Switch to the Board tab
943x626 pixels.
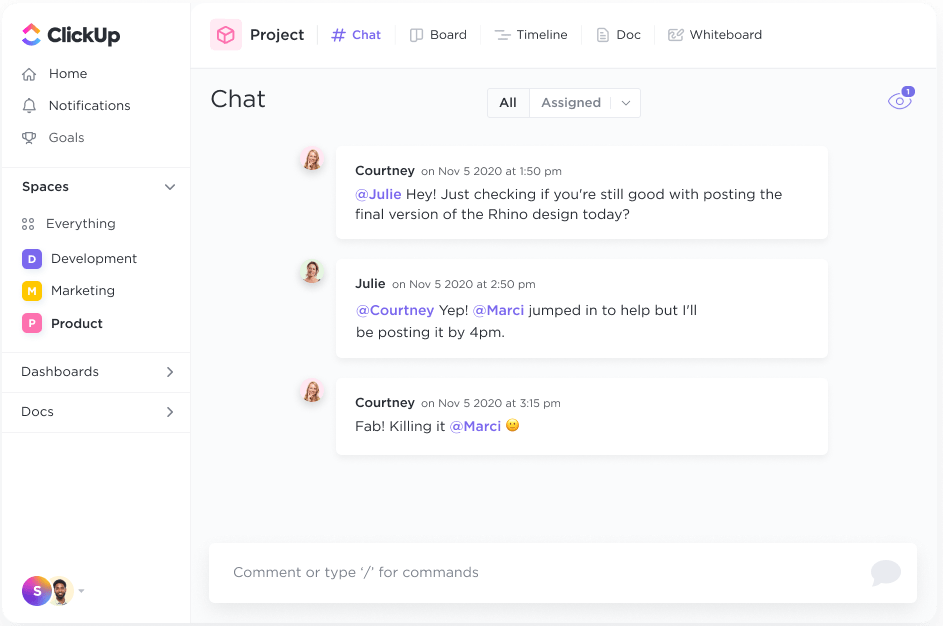point(438,35)
